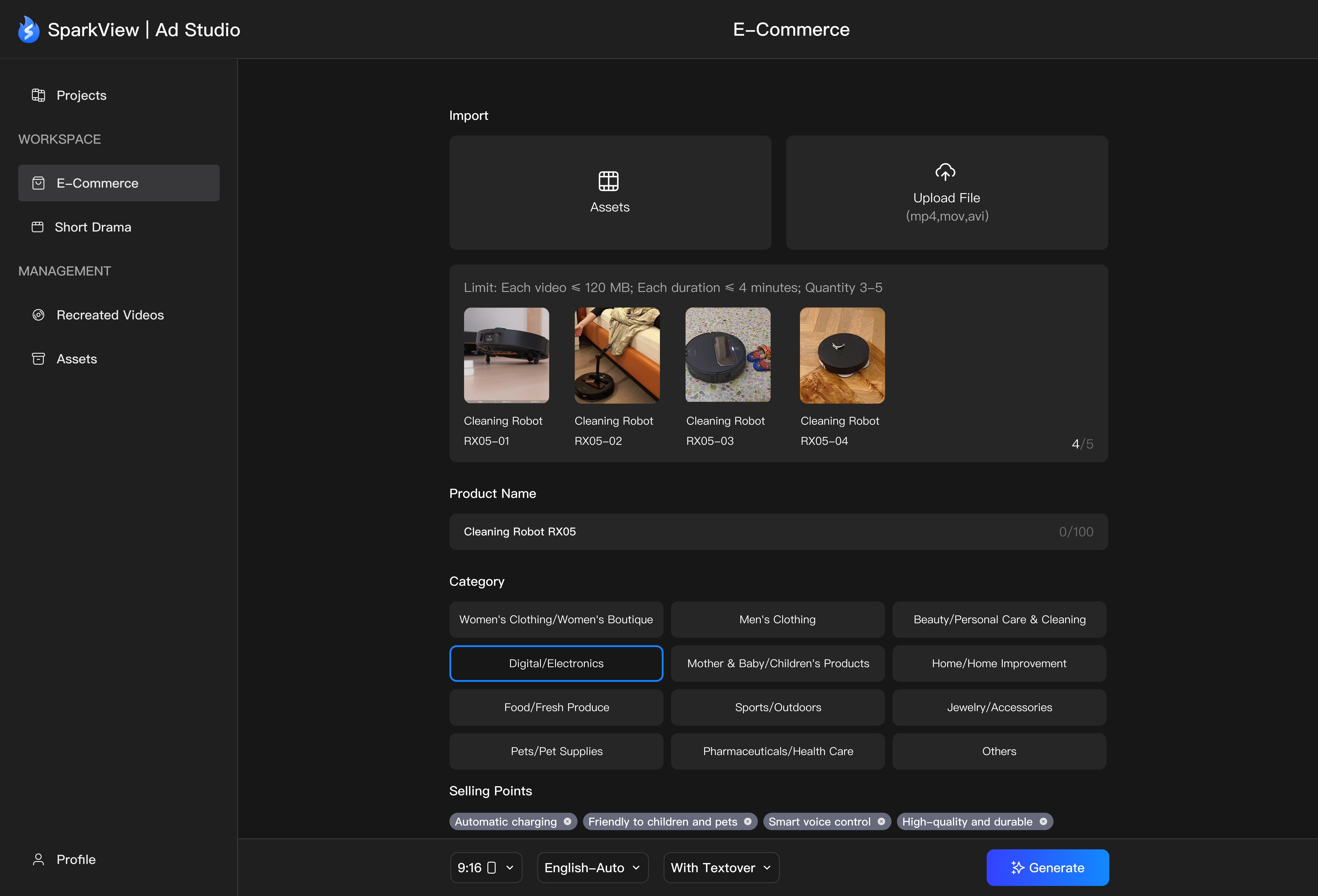1318x896 pixels.
Task: Open Projects from the sidebar
Action: tap(81, 95)
